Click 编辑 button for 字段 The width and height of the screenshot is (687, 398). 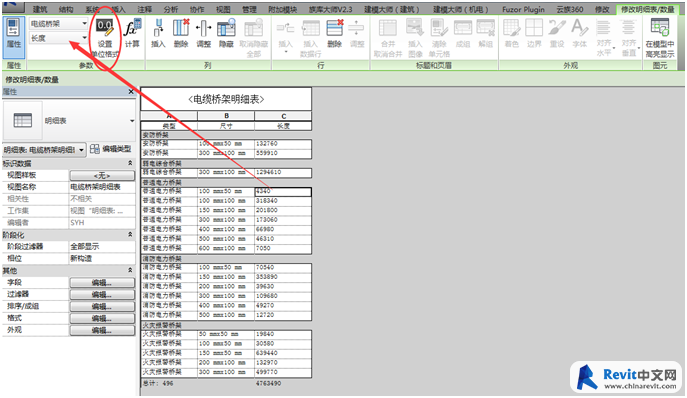click(102, 283)
